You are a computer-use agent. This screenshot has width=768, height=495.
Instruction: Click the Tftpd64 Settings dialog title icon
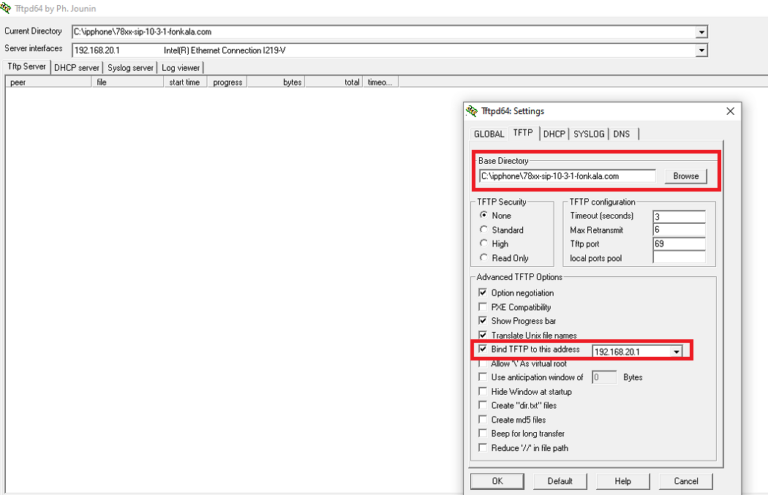point(472,111)
